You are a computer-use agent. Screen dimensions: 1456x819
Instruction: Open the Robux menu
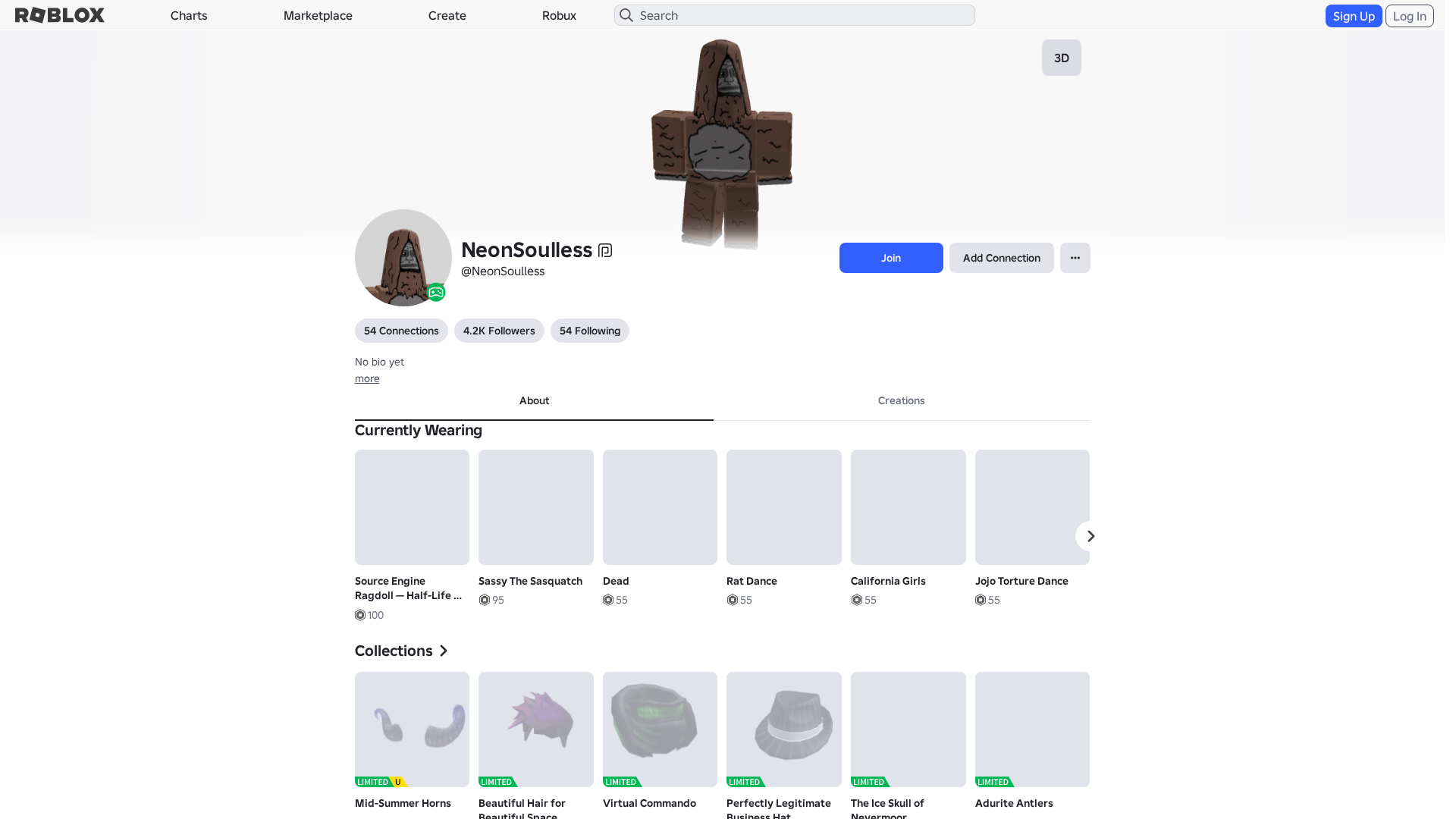coord(559,15)
